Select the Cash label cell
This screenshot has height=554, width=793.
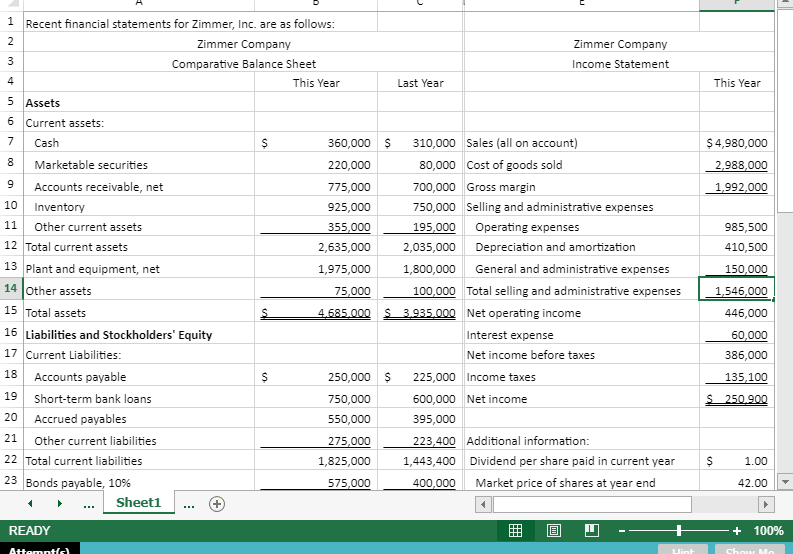tap(139, 142)
